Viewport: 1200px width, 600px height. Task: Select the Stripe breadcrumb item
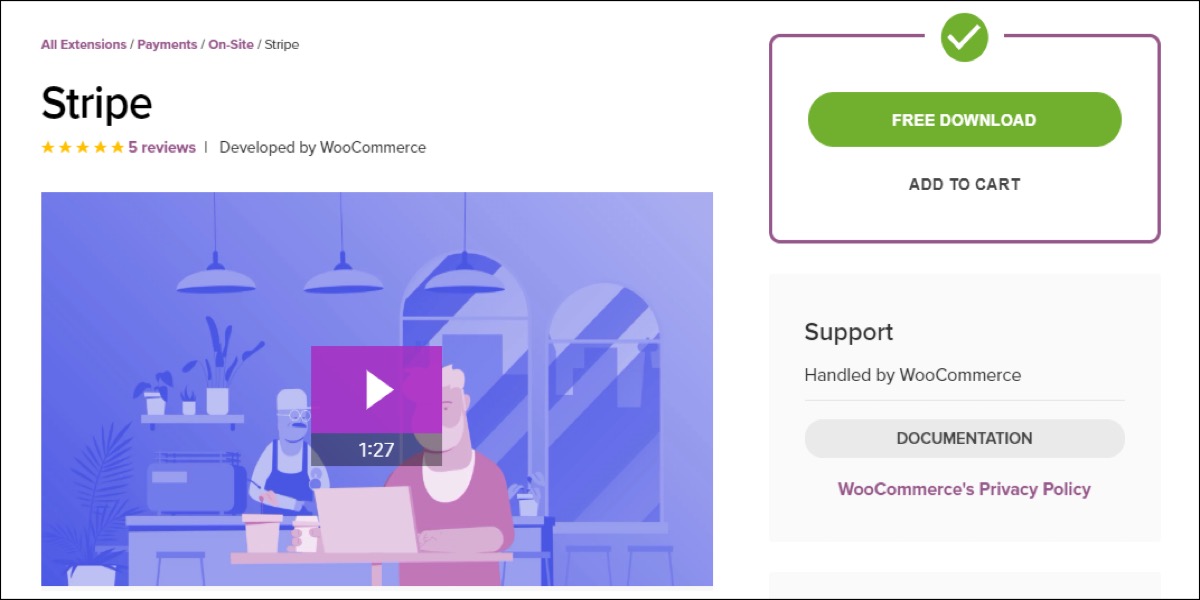point(282,45)
